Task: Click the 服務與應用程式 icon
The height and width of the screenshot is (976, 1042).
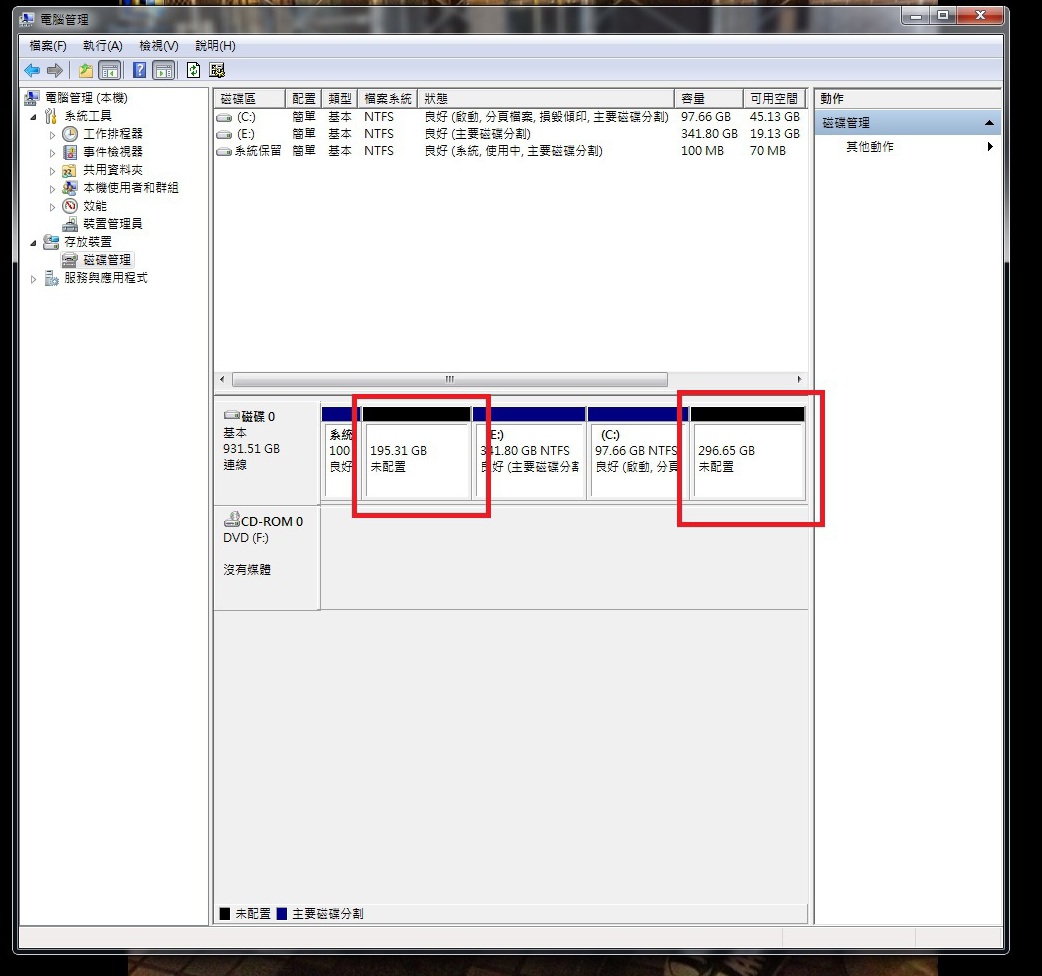Action: (x=51, y=278)
